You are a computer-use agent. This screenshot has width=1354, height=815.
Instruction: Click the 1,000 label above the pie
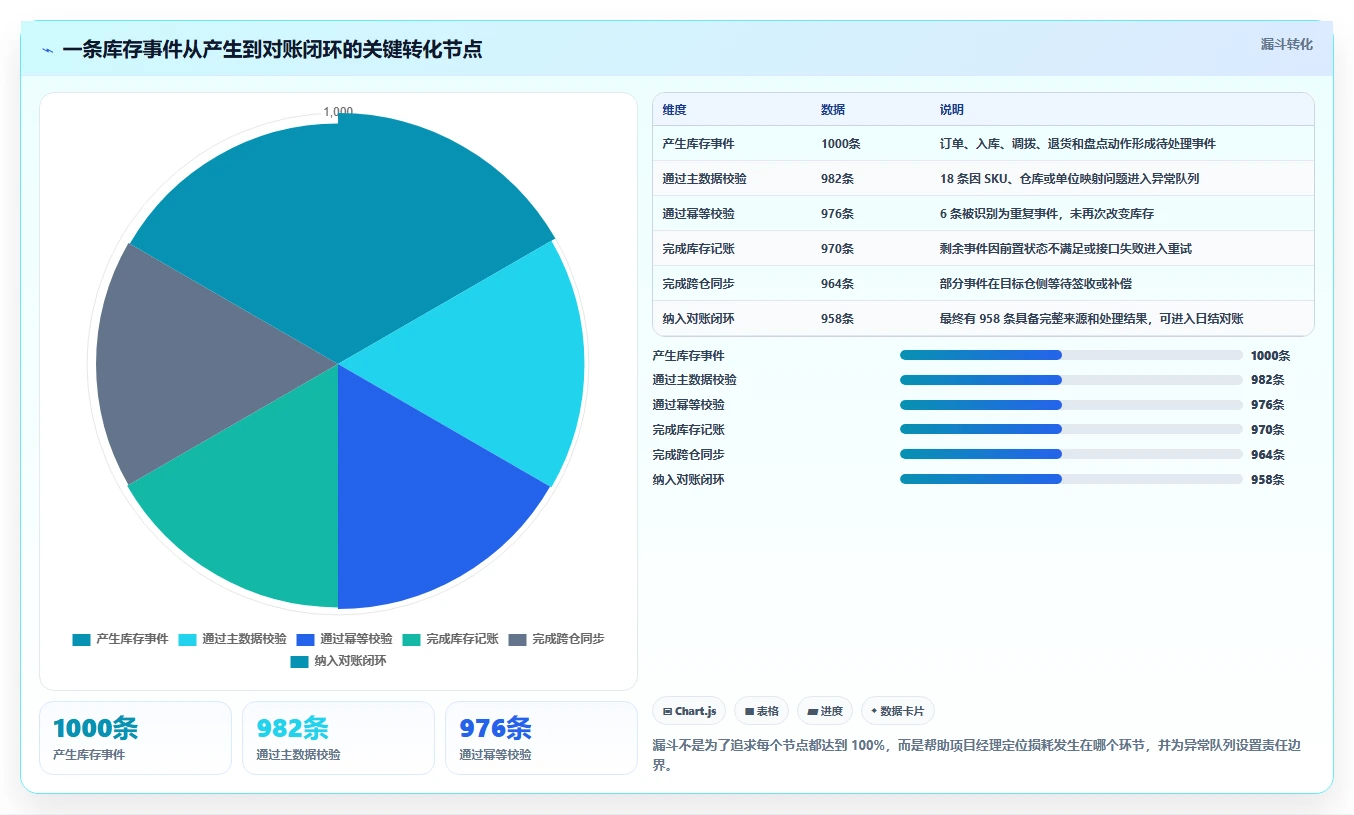click(x=338, y=112)
